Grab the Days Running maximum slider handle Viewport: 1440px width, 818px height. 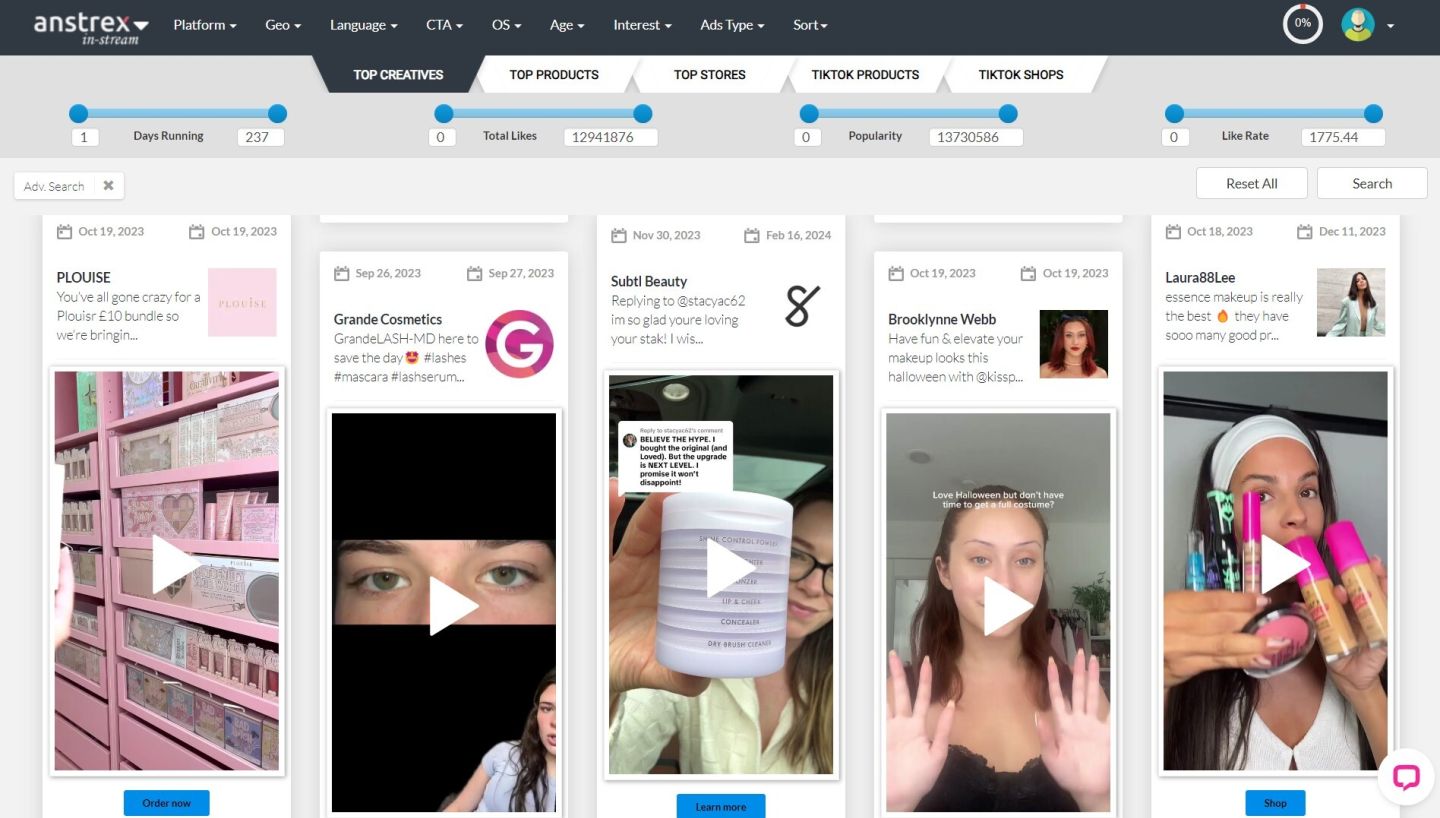point(278,114)
